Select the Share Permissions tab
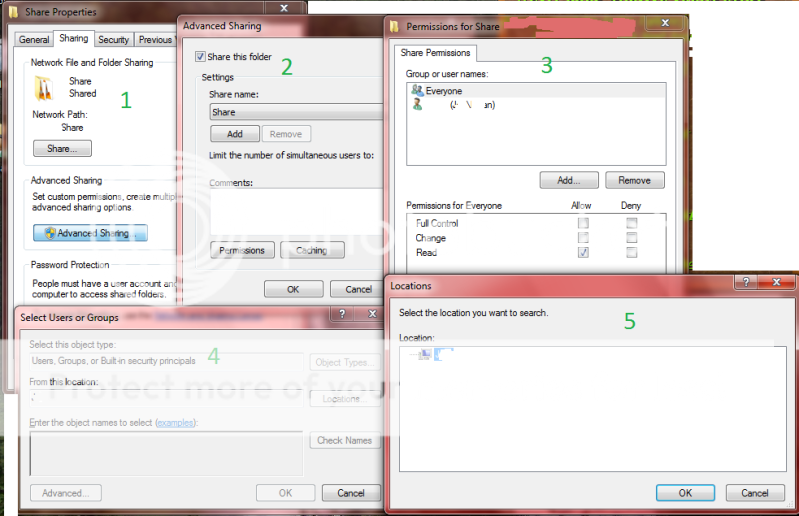This screenshot has width=799, height=516. [435, 53]
